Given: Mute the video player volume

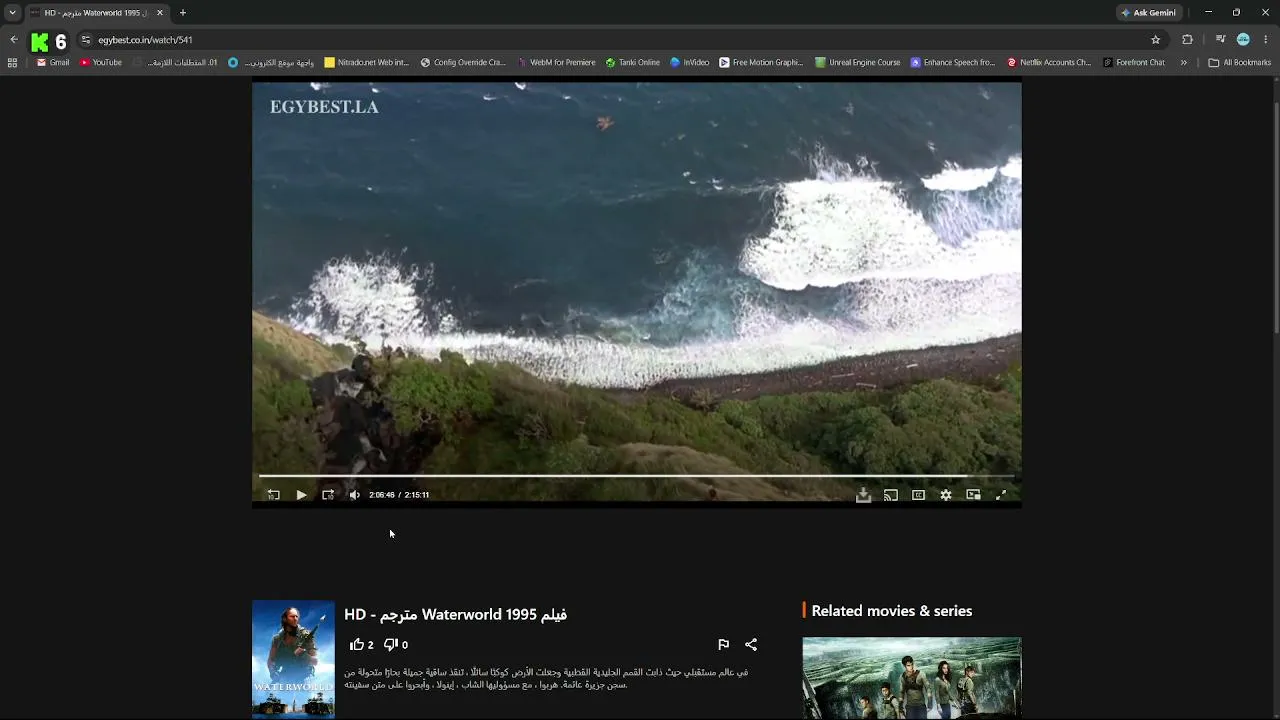Looking at the screenshot, I should [x=354, y=495].
